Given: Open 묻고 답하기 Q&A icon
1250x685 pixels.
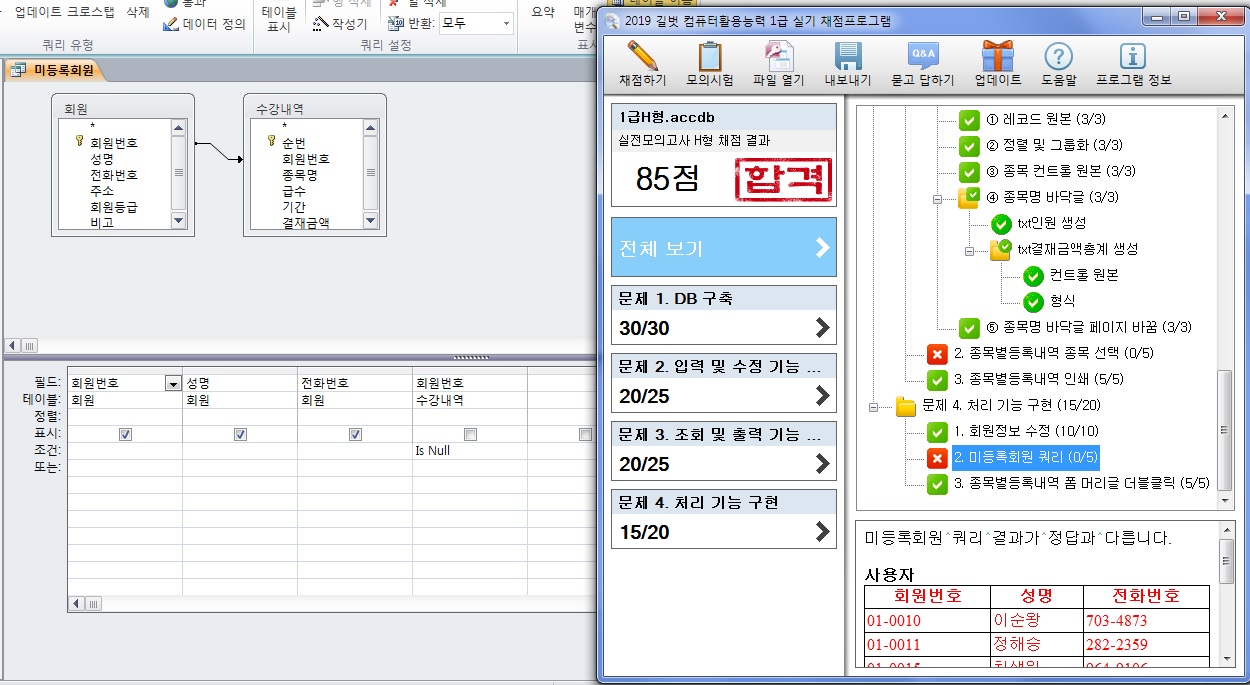Looking at the screenshot, I should (922, 57).
